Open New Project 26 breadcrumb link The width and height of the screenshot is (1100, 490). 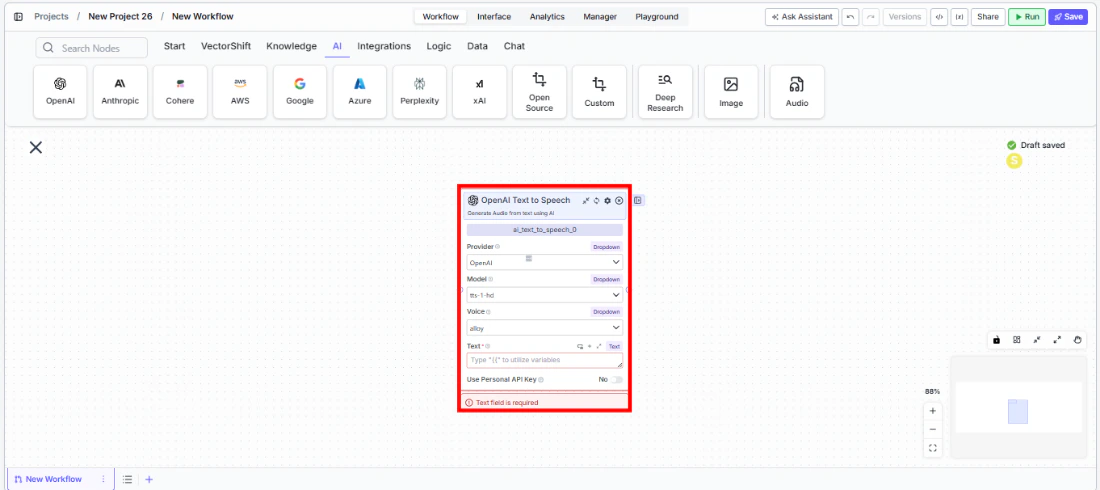(x=120, y=16)
